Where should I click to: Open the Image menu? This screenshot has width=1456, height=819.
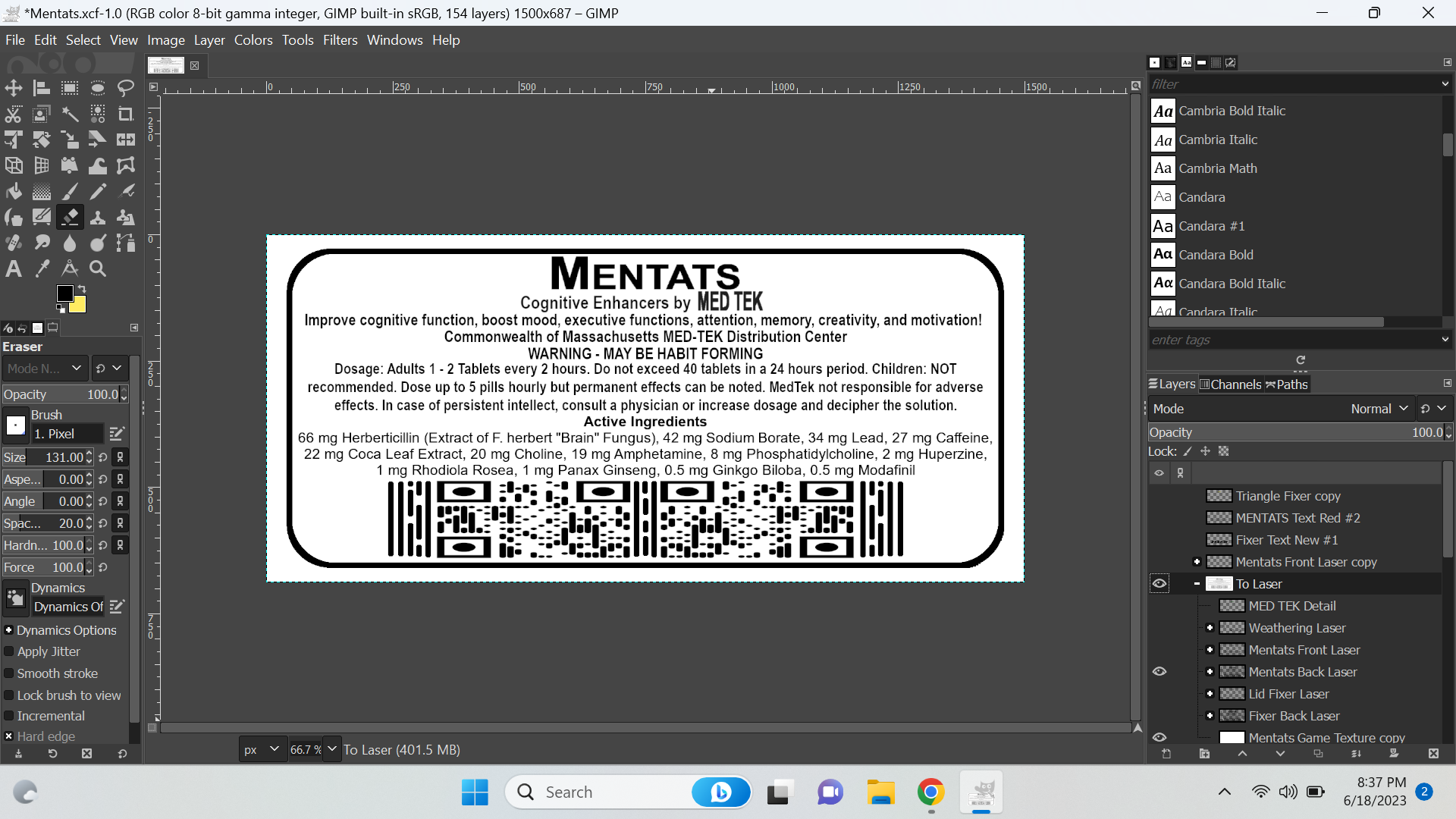click(x=166, y=40)
